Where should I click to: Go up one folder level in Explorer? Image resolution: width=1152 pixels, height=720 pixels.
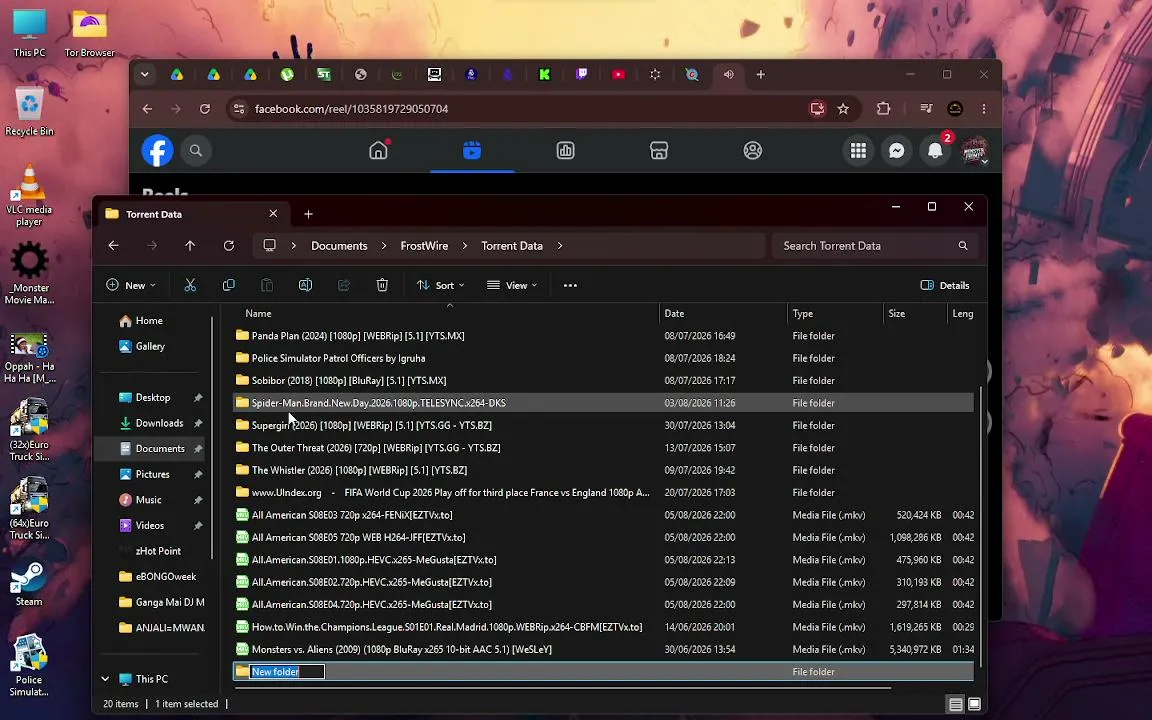190,245
